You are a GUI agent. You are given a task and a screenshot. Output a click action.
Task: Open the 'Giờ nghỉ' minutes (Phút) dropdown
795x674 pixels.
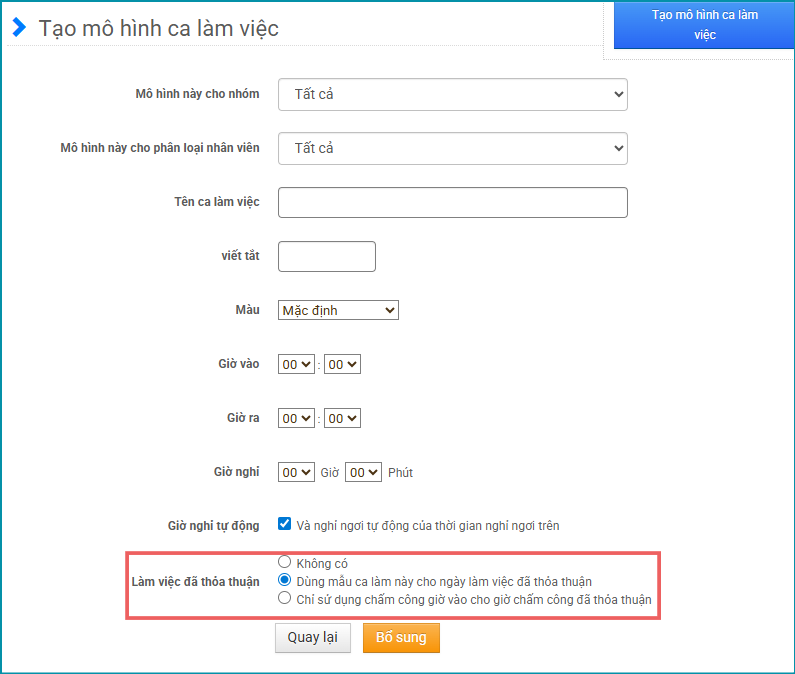pos(363,472)
